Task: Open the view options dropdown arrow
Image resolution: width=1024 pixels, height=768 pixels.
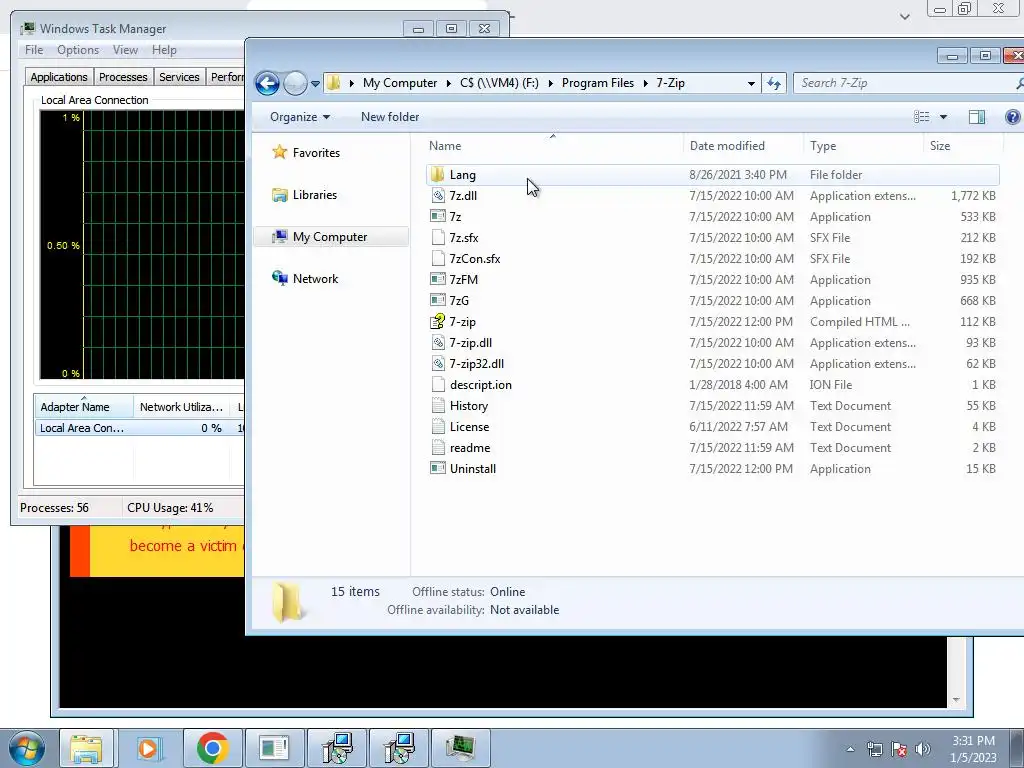Action: tap(943, 117)
